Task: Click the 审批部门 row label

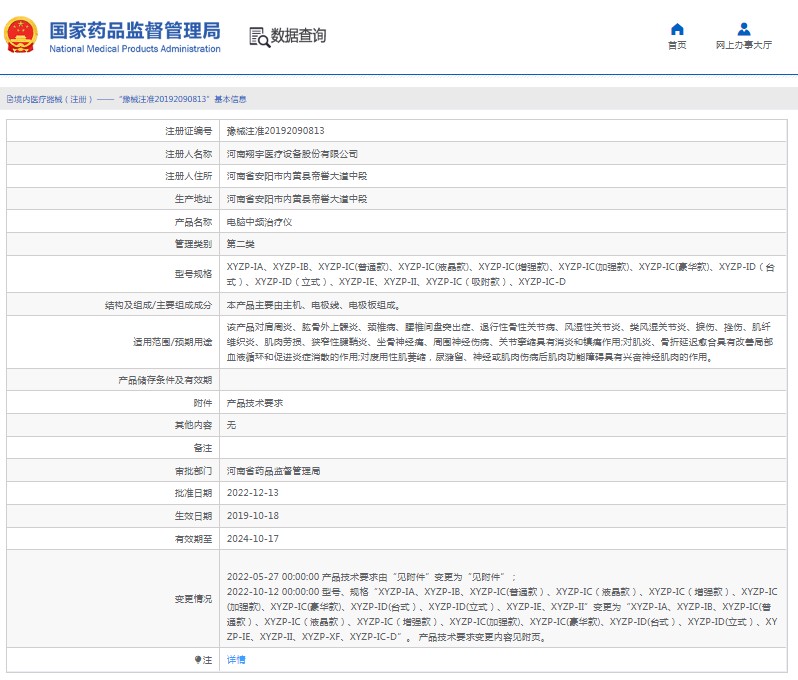Action: pos(193,471)
